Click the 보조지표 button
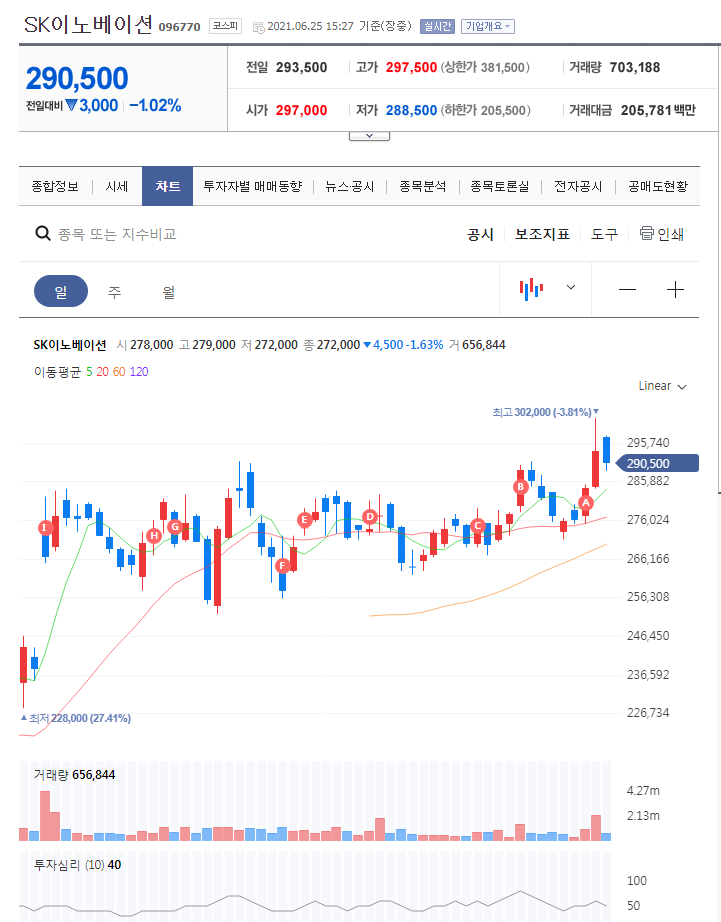721x922 pixels. [x=542, y=234]
